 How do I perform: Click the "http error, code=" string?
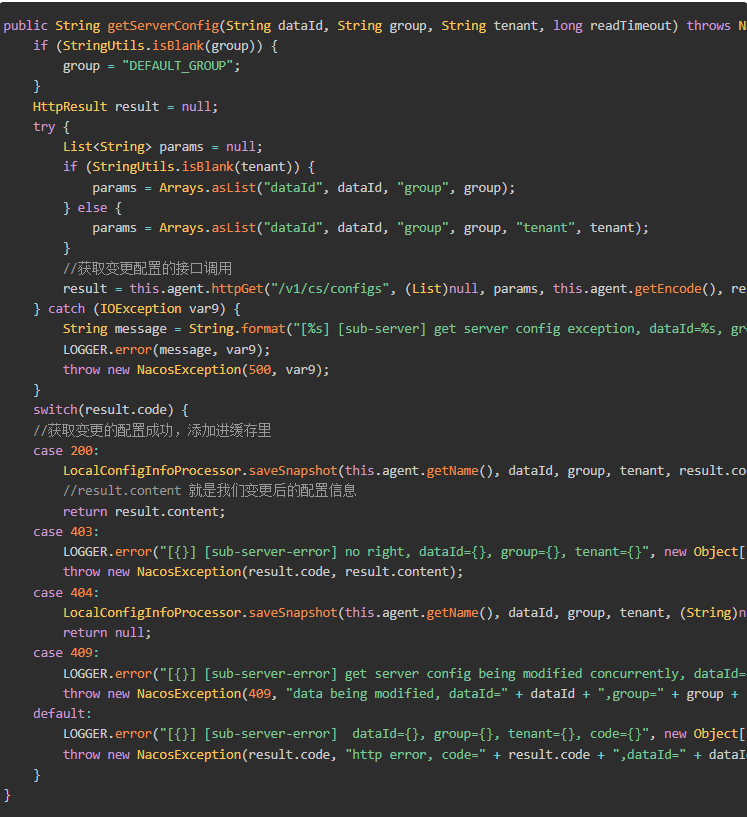coord(415,755)
